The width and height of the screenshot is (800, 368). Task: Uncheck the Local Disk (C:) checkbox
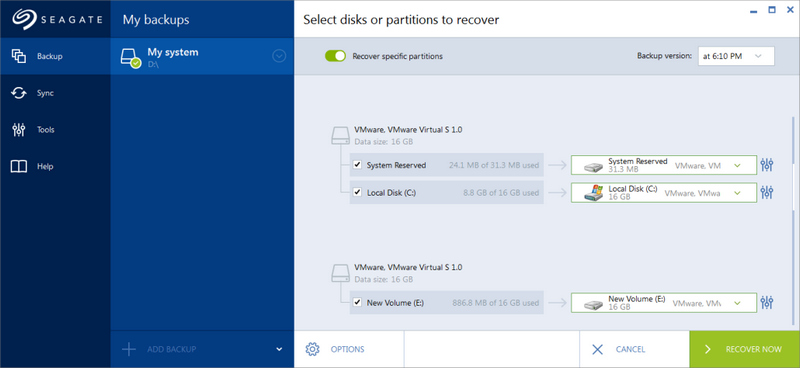(358, 192)
